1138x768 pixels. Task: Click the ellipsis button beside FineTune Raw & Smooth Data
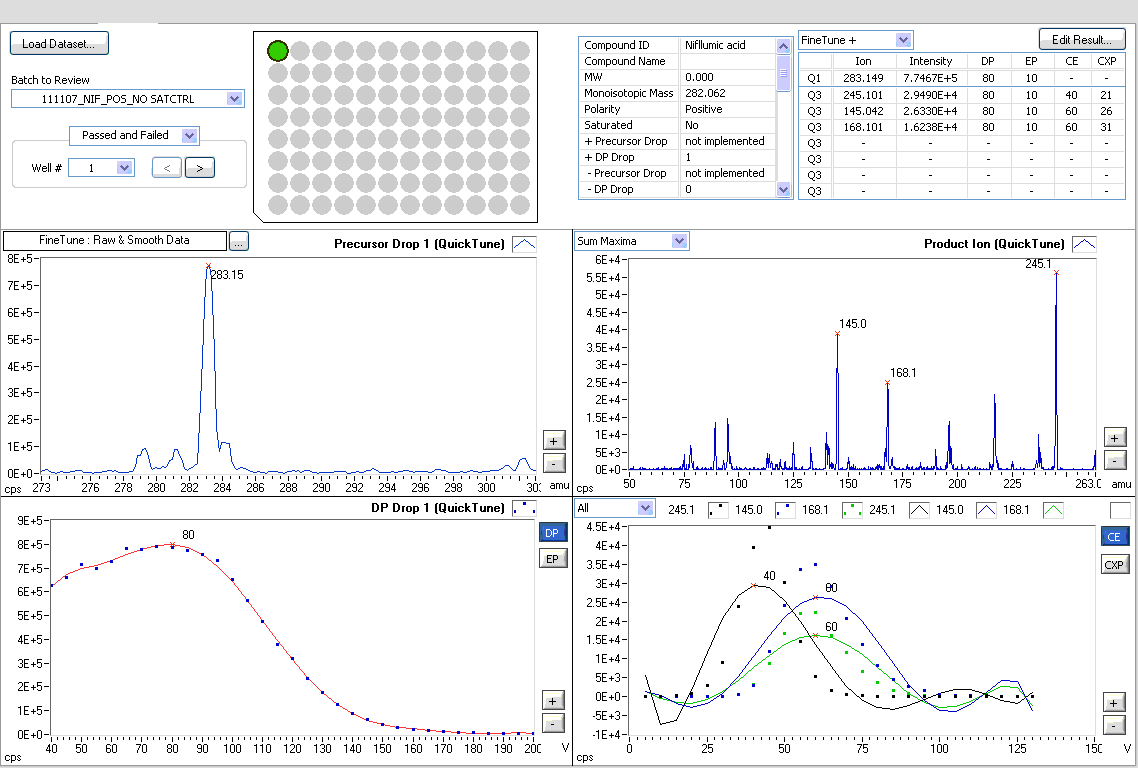pos(239,241)
